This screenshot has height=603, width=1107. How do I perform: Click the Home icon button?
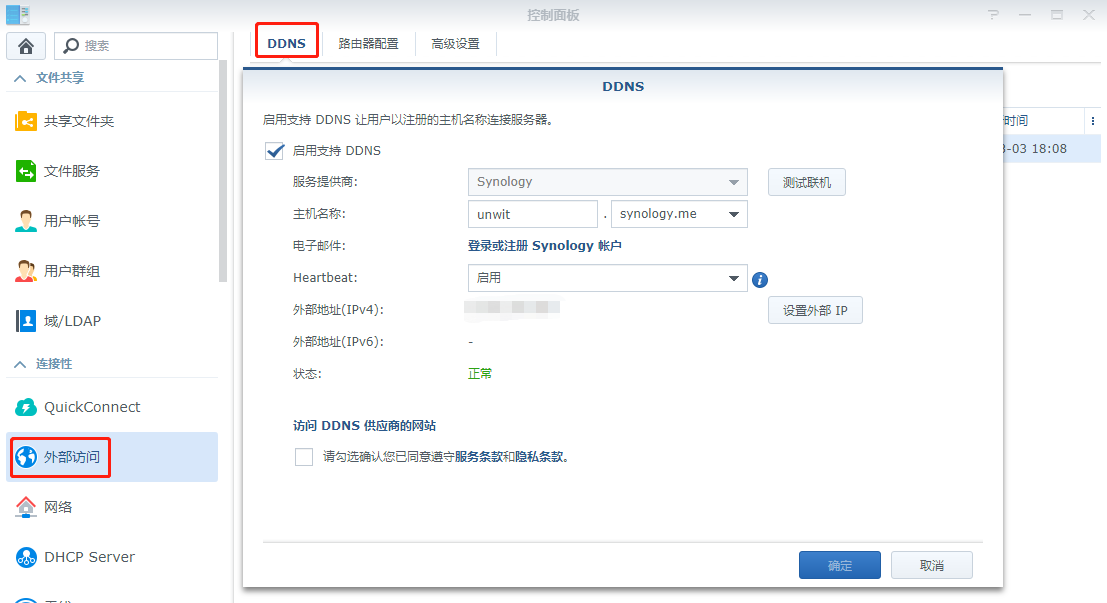[x=26, y=46]
